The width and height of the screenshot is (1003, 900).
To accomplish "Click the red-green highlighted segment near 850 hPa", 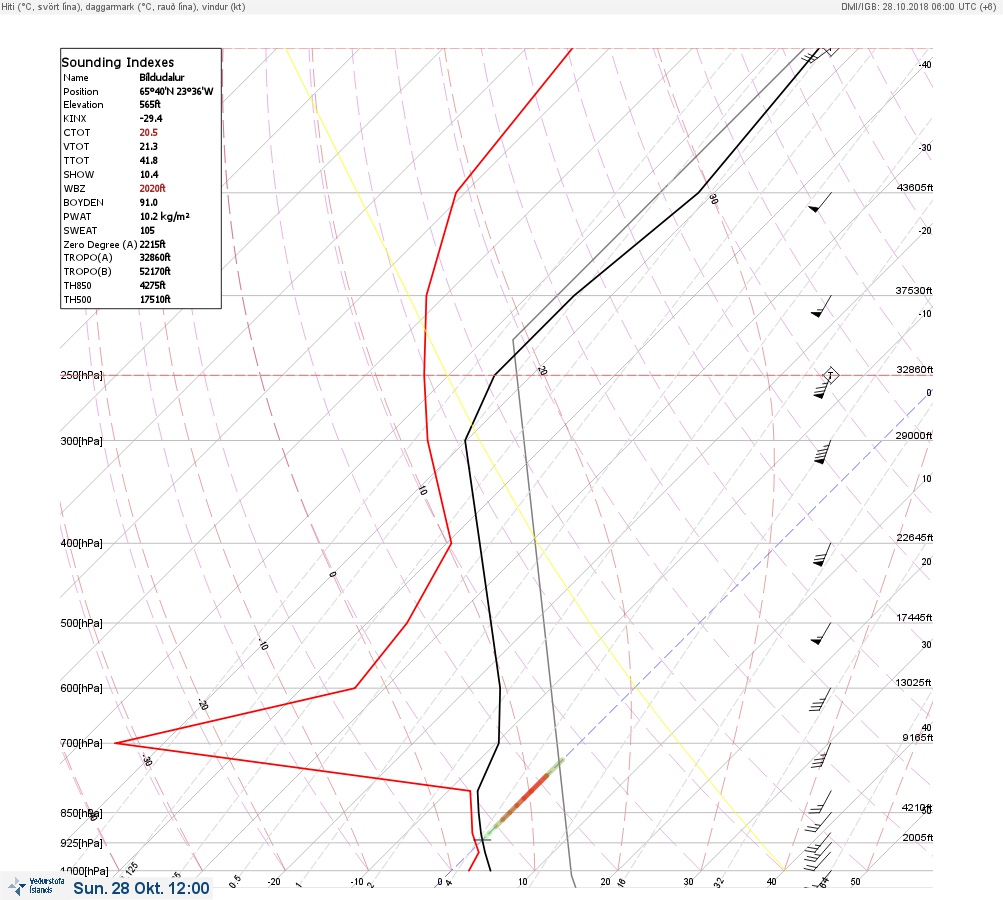I will 523,798.
